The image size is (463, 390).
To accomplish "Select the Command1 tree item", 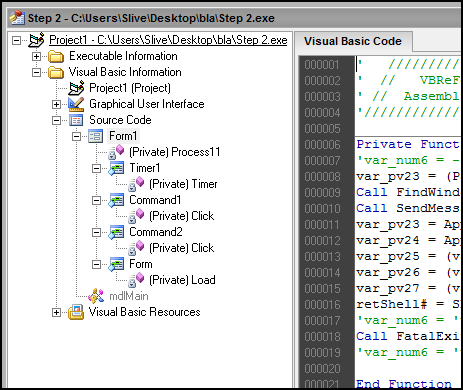I will pos(155,200).
